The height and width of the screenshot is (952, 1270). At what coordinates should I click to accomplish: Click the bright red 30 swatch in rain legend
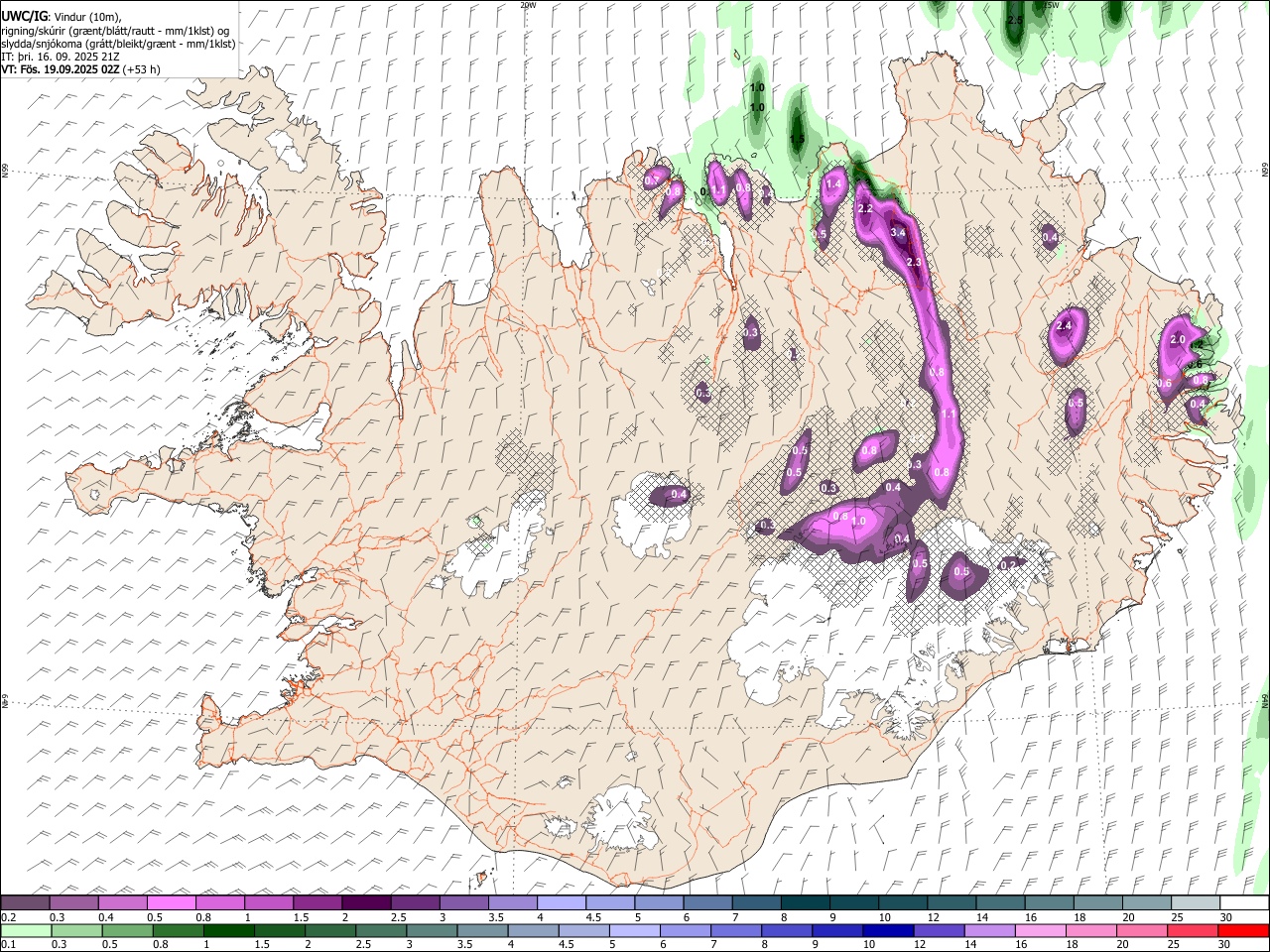tap(1244, 931)
